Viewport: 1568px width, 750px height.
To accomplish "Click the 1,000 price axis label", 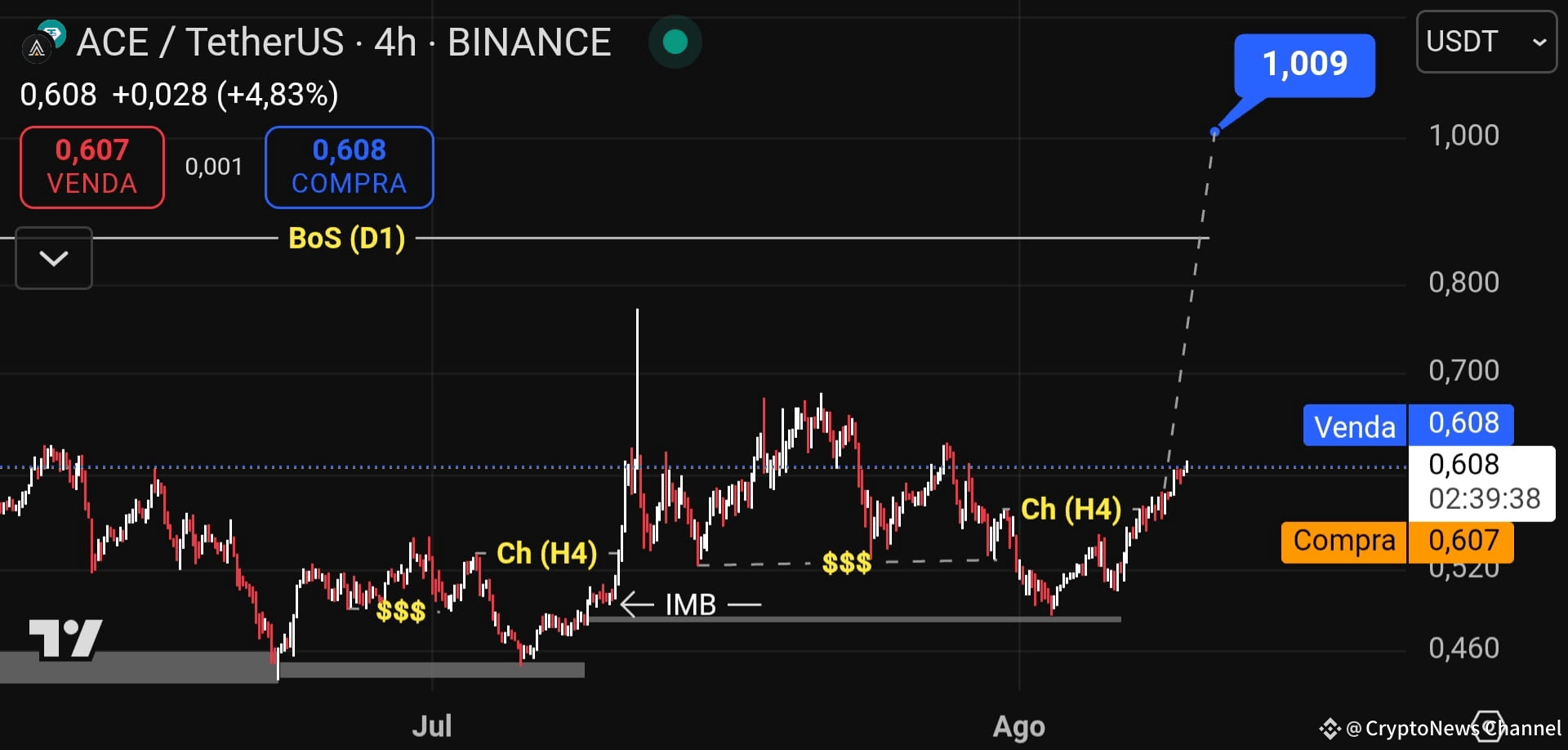I will (x=1463, y=135).
